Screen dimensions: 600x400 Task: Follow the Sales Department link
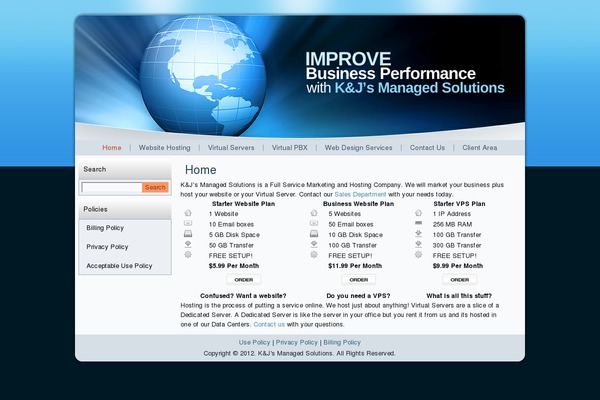click(x=360, y=194)
